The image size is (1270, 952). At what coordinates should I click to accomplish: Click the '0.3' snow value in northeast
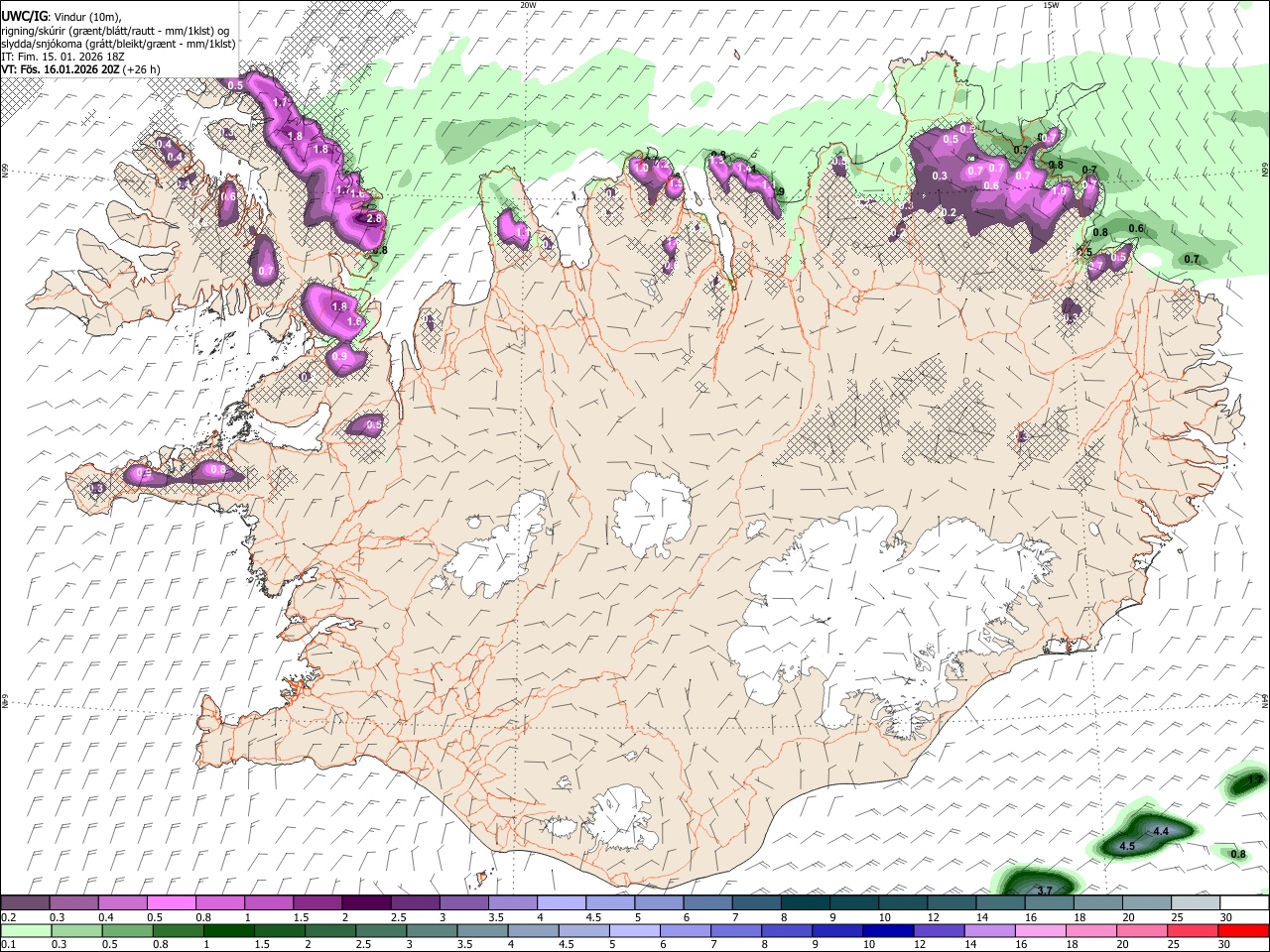[x=940, y=177]
